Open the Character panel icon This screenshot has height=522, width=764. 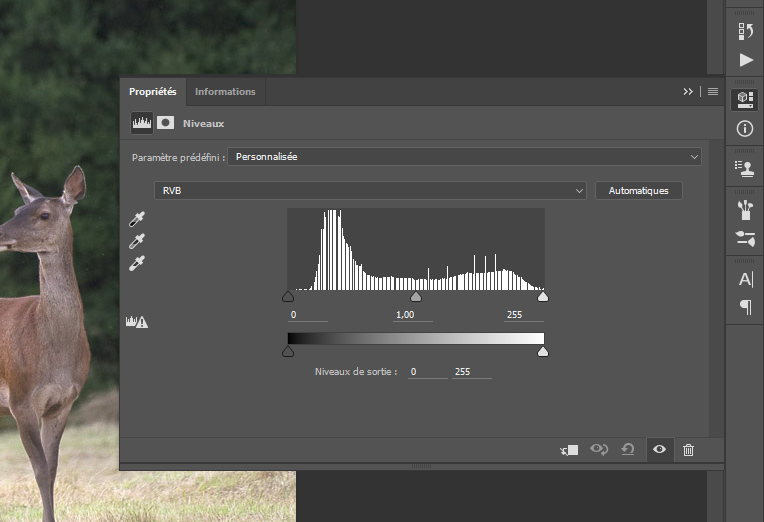click(x=746, y=279)
